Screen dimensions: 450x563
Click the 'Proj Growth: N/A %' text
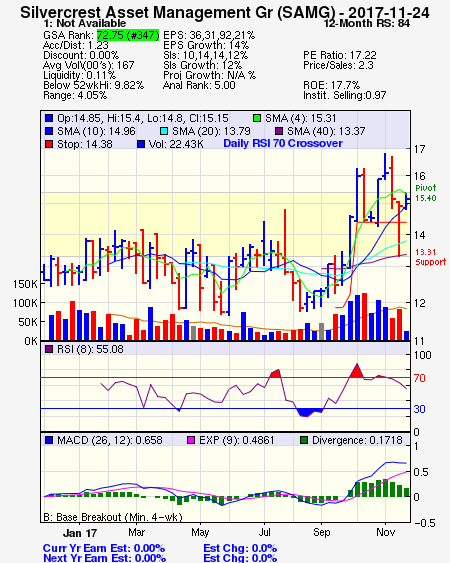coord(209,75)
